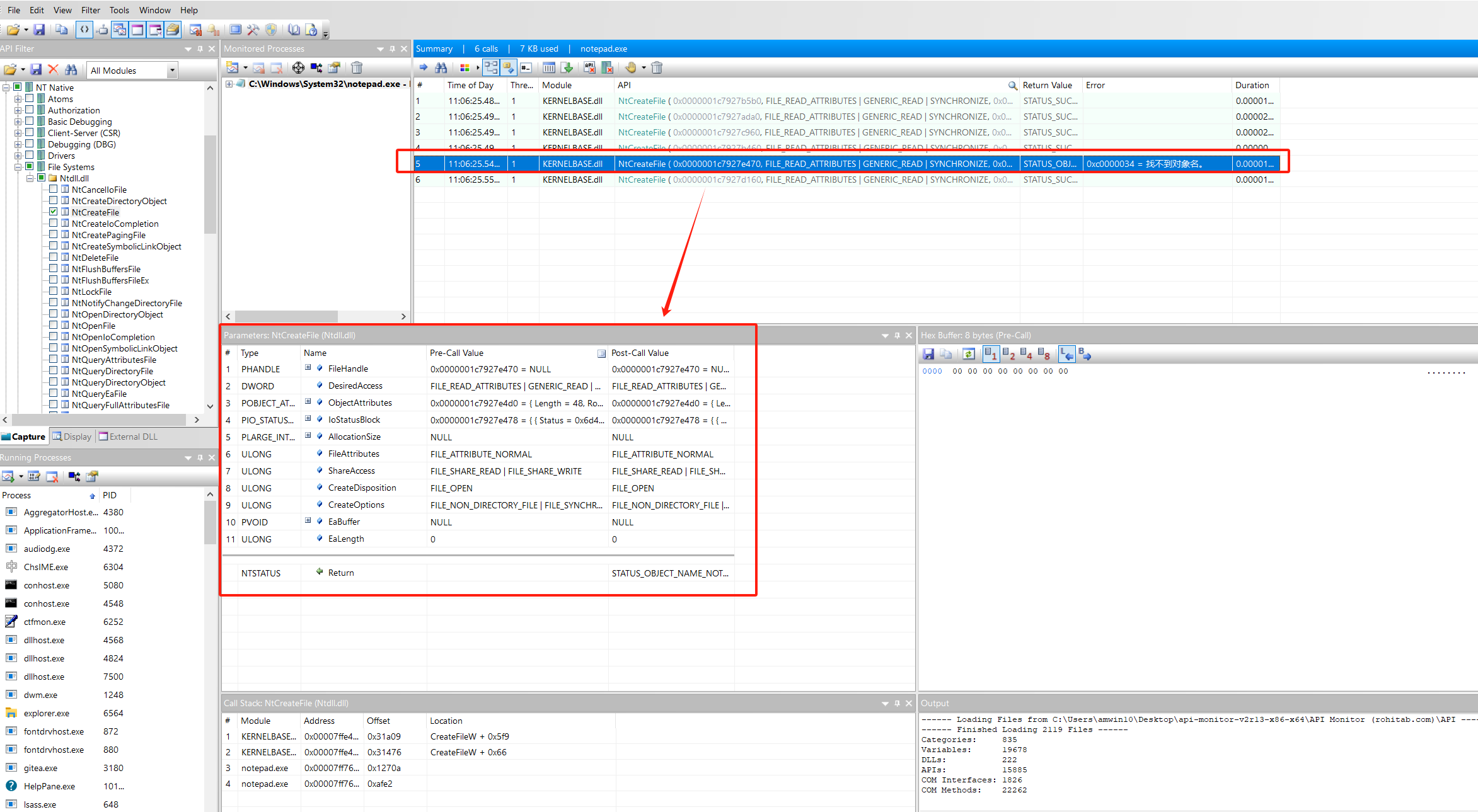Click the trash icon in Monitored Processes toolbar
This screenshot has width=1478, height=812.
click(357, 67)
